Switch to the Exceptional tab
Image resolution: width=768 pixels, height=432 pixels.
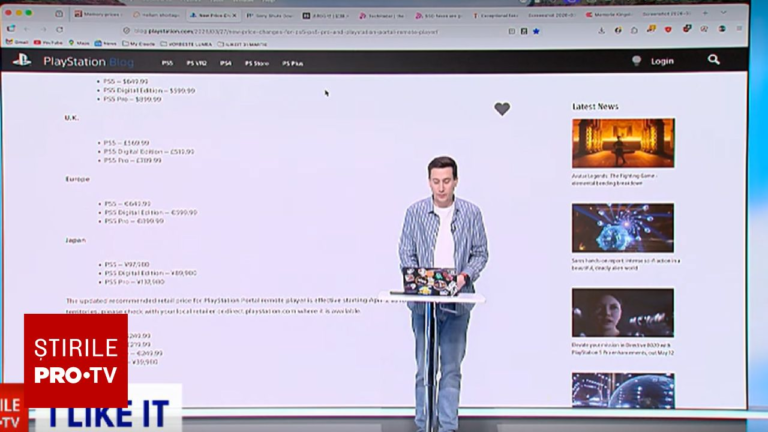(x=495, y=16)
